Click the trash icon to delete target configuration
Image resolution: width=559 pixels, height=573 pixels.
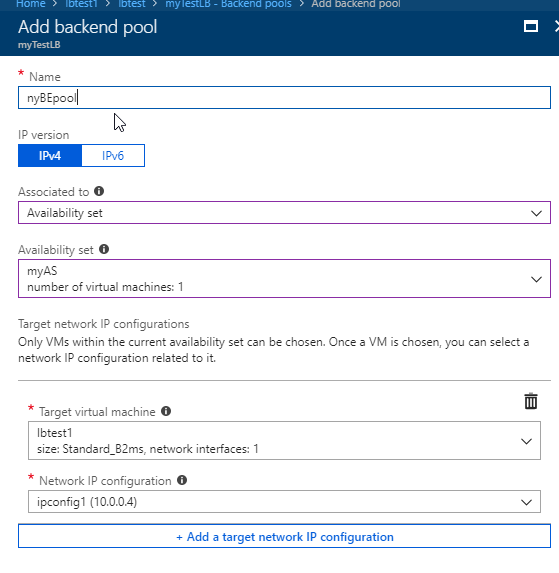(531, 401)
